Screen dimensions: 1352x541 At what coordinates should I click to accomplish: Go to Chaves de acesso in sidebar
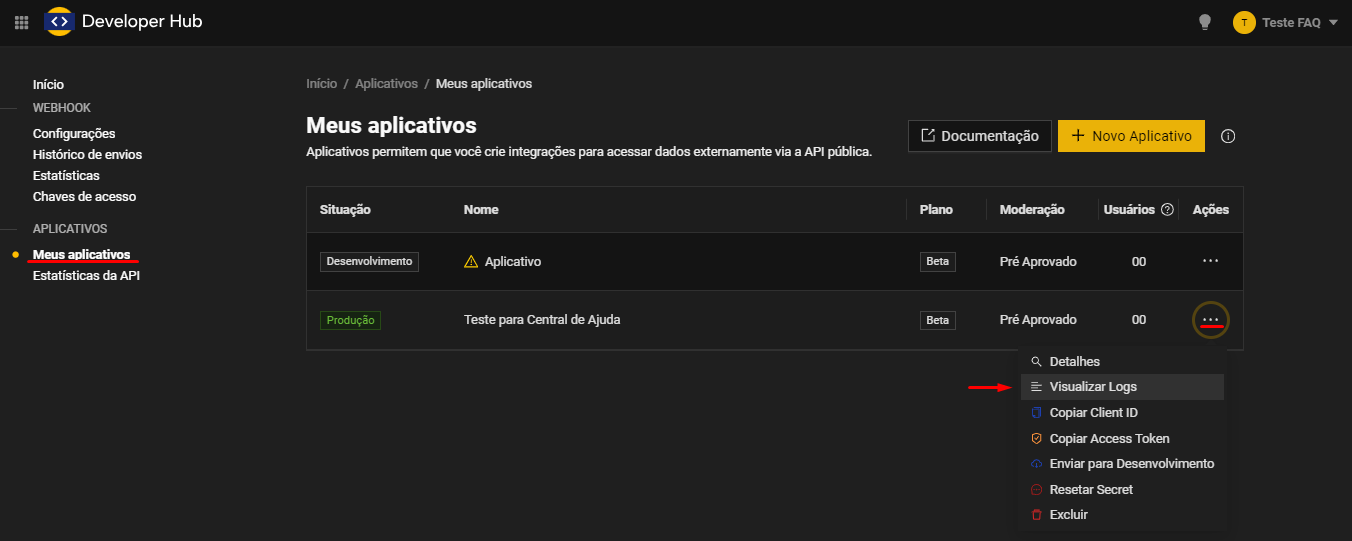coord(84,197)
